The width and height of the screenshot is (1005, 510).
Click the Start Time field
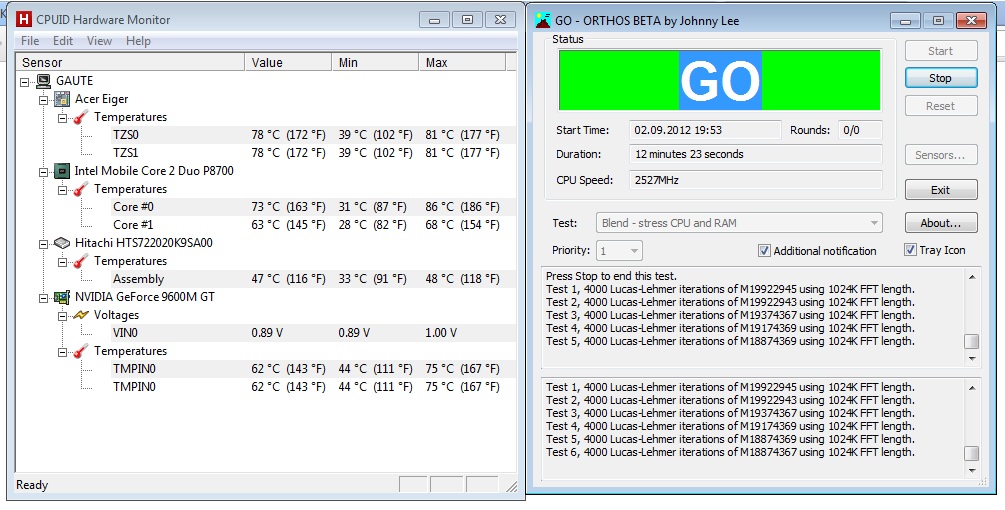705,130
